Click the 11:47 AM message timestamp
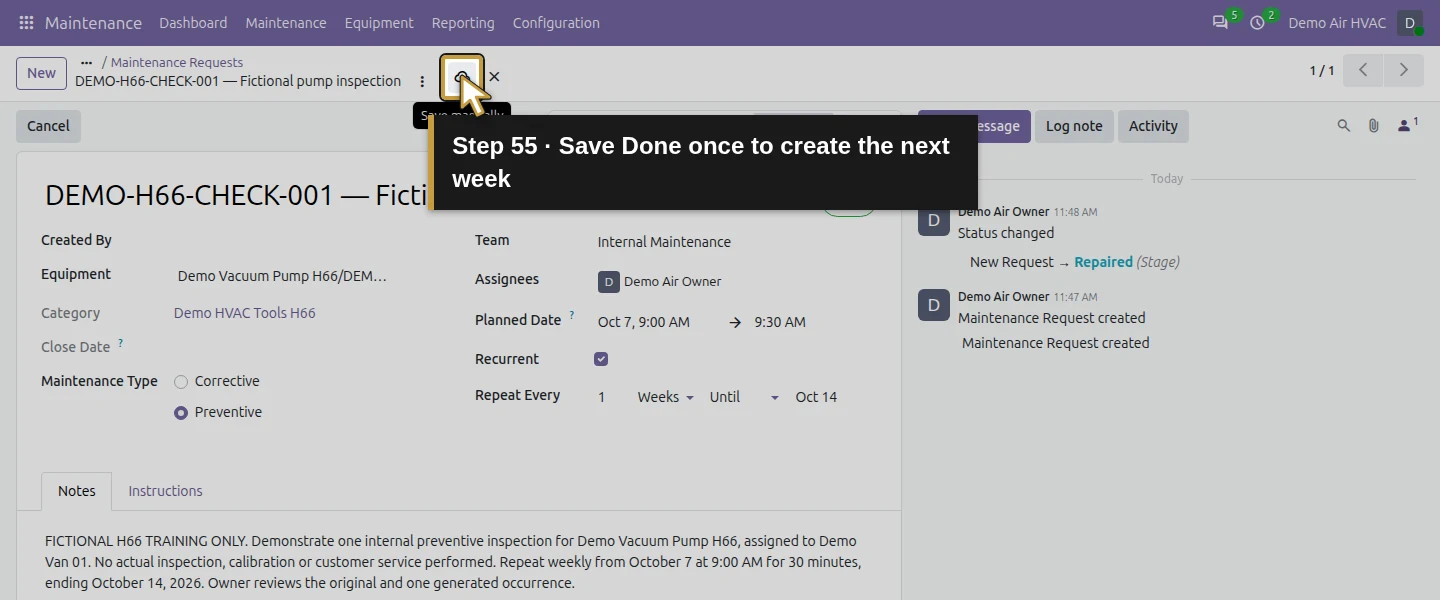This screenshot has width=1440, height=600. tap(1075, 297)
